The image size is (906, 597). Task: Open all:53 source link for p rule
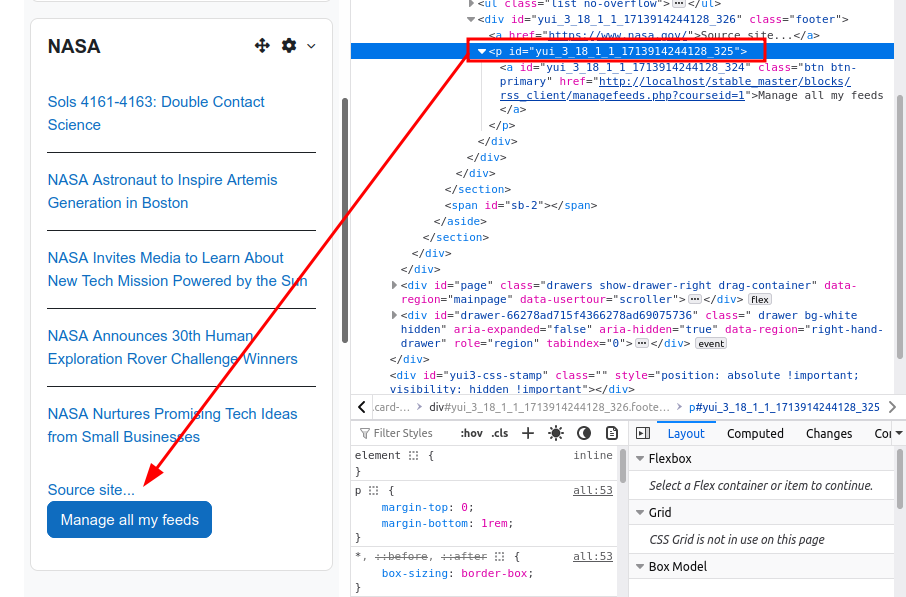tap(593, 491)
